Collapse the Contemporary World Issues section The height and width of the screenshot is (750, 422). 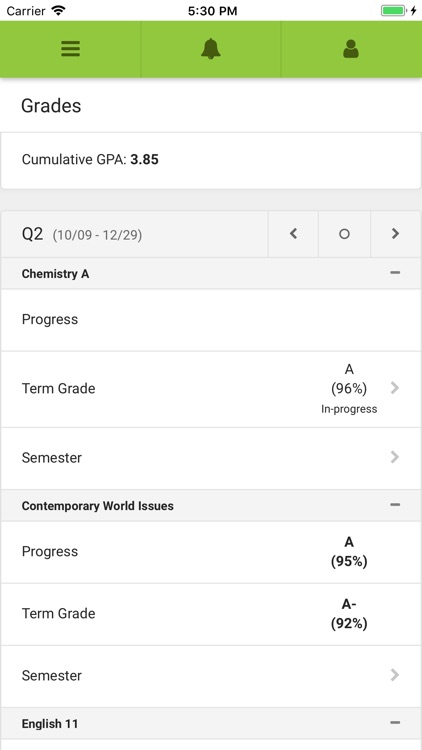point(395,505)
